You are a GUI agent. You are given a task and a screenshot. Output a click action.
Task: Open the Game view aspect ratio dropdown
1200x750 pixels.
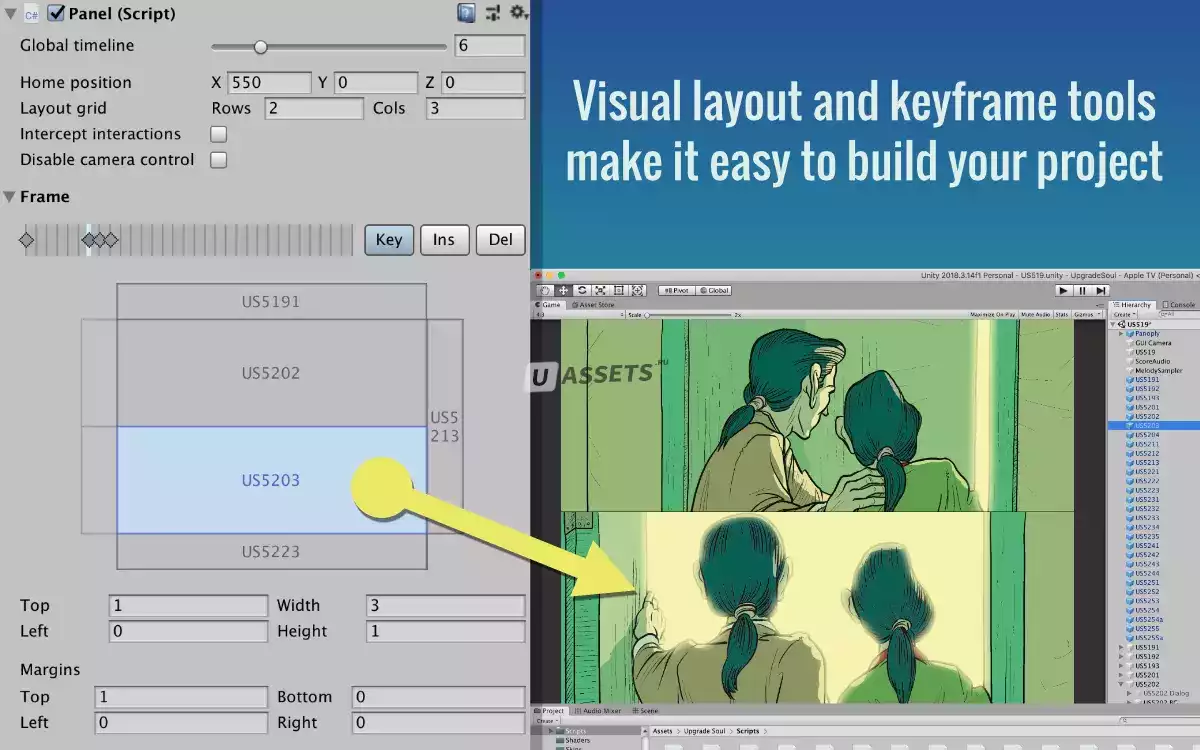click(x=580, y=315)
